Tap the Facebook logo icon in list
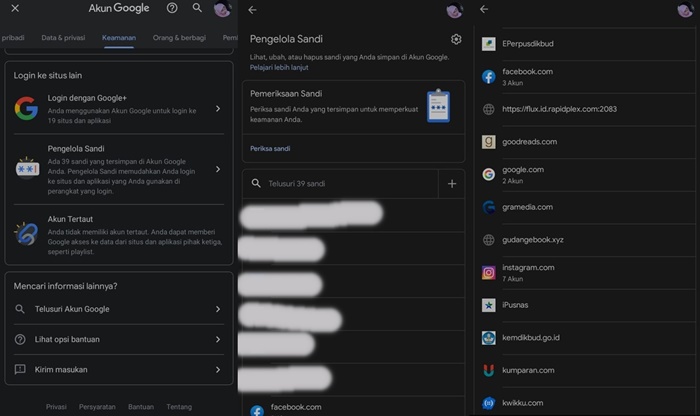This screenshot has height=416, width=700. click(x=488, y=77)
